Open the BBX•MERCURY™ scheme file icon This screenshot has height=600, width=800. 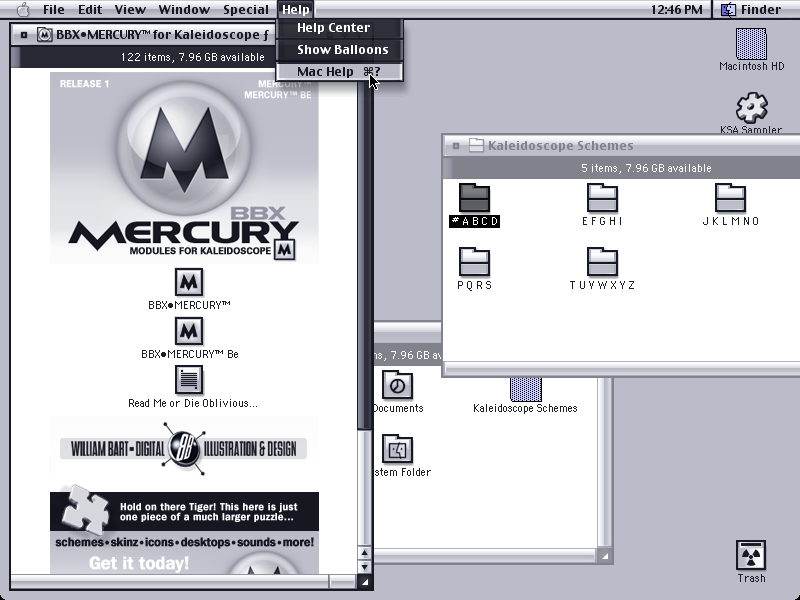(x=189, y=282)
